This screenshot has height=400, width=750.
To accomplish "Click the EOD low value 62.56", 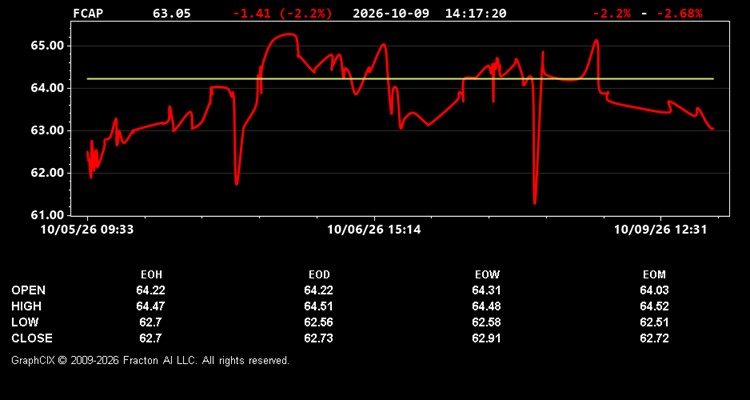I will point(319,322).
